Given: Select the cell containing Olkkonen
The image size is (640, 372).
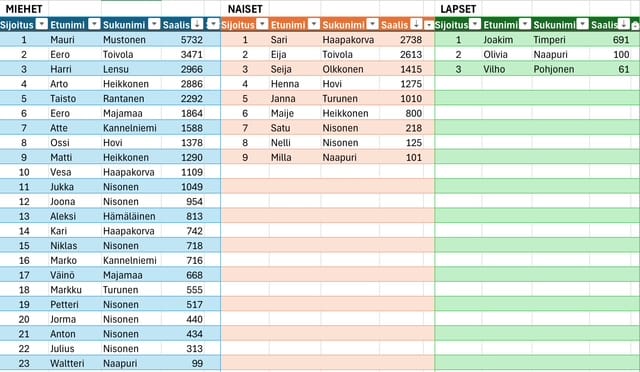Looking at the screenshot, I should tap(350, 69).
